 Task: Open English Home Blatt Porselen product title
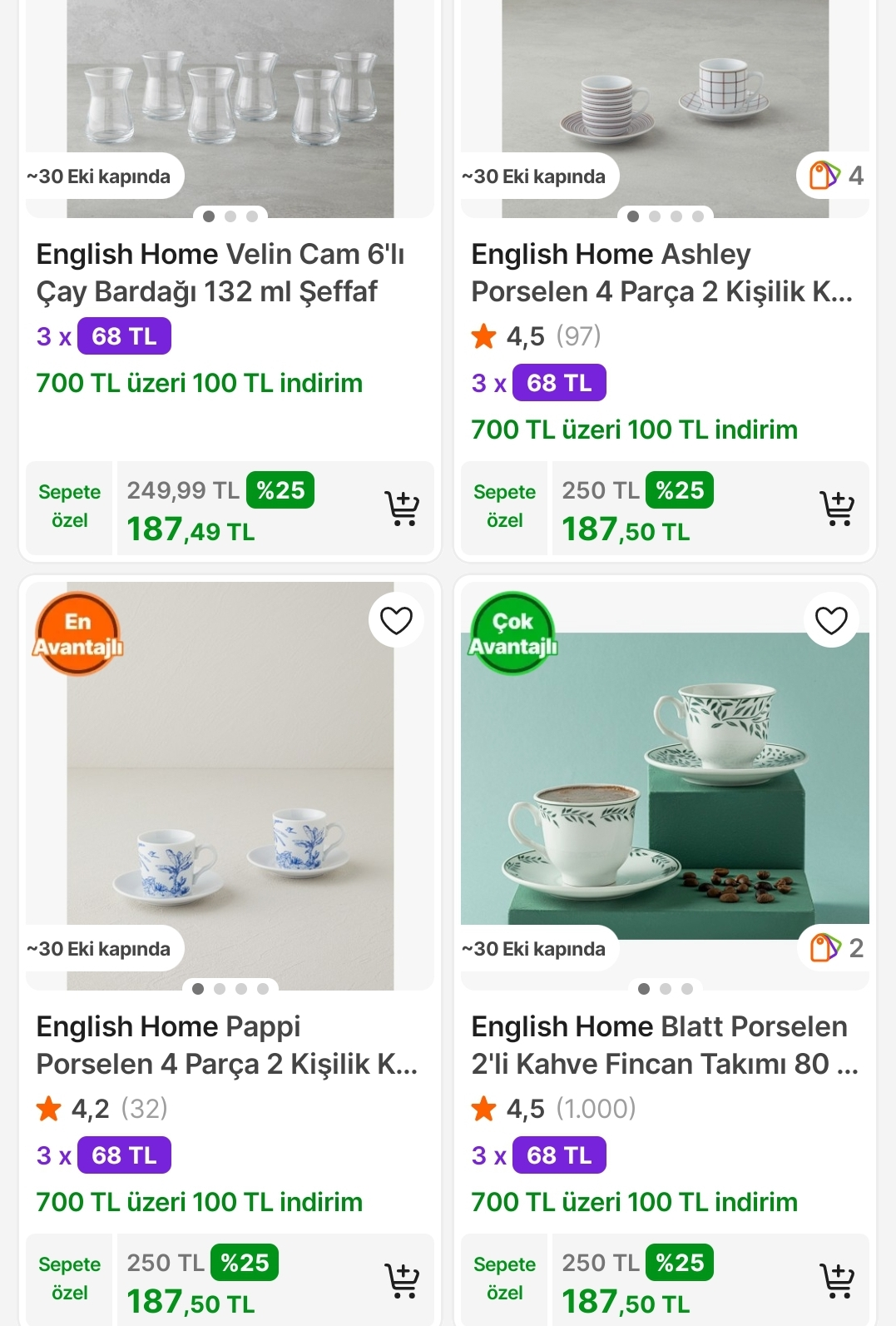tap(664, 1045)
